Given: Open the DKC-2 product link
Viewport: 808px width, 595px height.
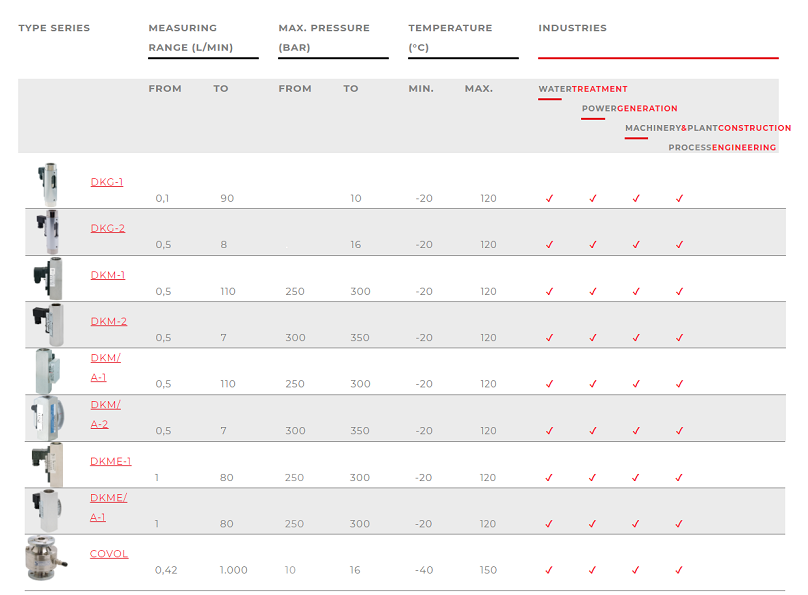Looking at the screenshot, I should click(x=107, y=228).
